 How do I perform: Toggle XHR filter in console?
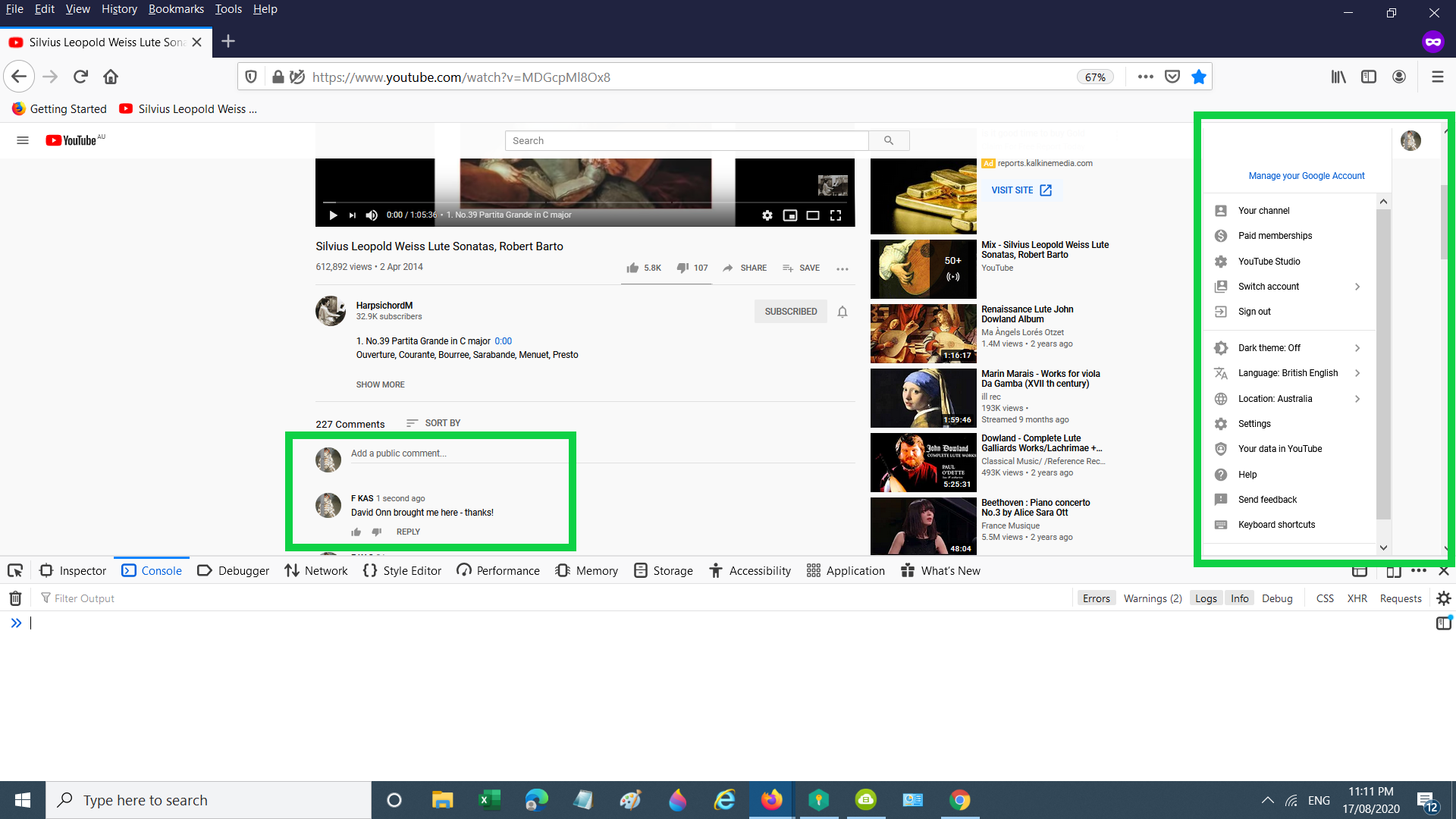coord(1357,598)
